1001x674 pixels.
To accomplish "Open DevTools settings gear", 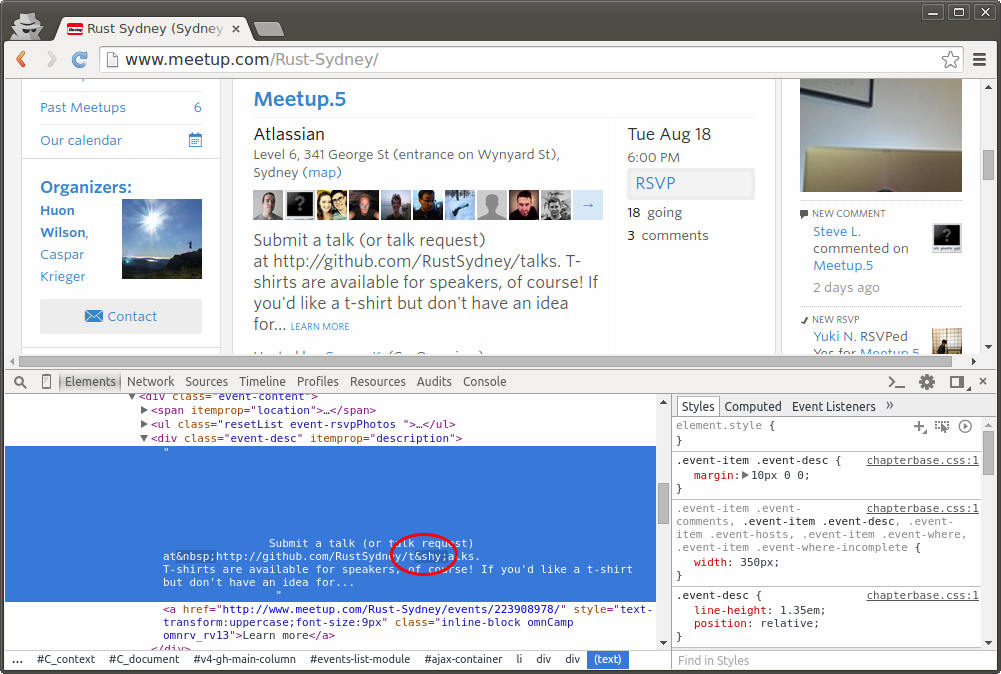I will [927, 382].
